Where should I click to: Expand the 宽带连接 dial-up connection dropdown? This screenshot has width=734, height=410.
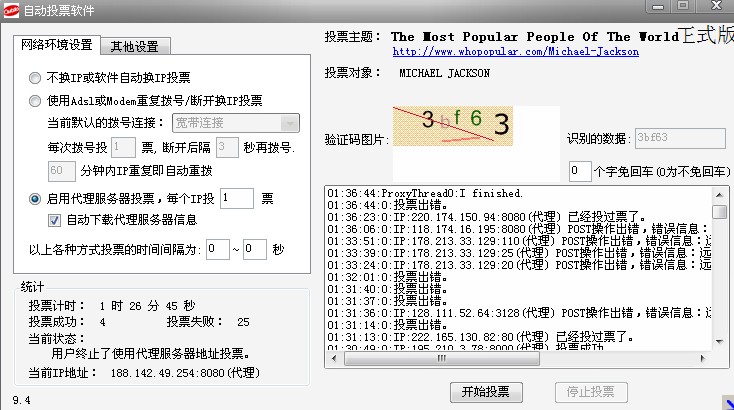coord(236,123)
